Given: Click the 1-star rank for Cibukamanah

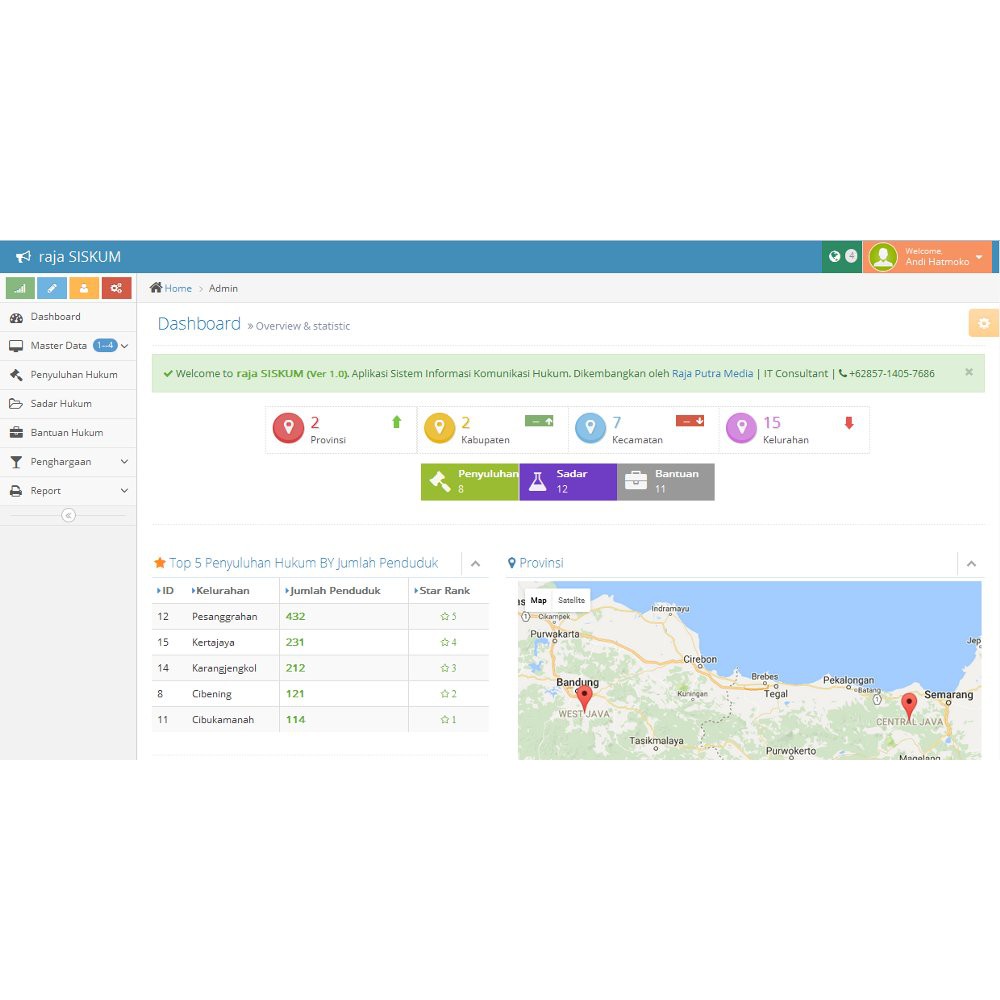Looking at the screenshot, I should (448, 719).
